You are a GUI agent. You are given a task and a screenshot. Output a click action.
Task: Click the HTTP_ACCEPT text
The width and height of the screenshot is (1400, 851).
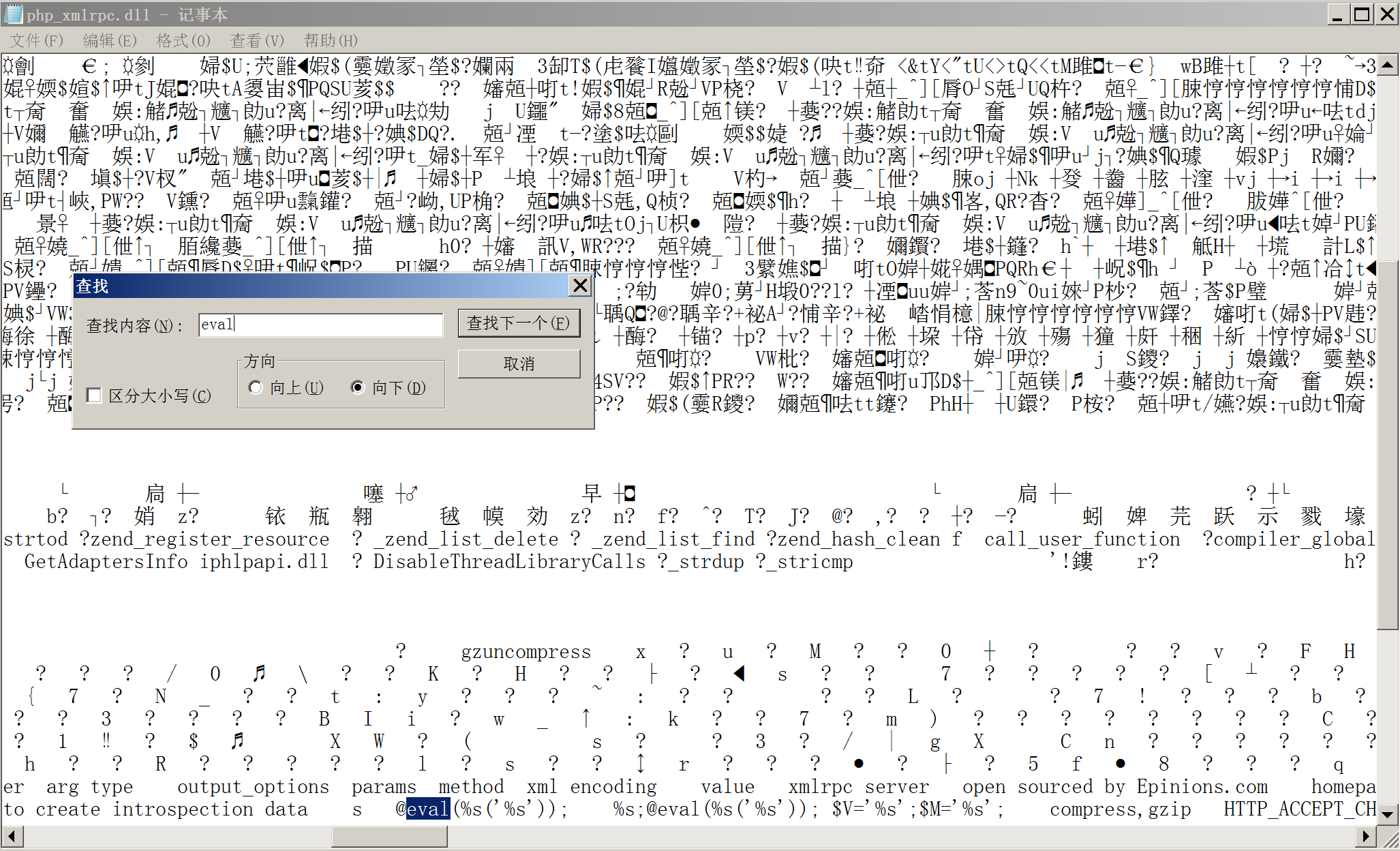coord(1283,809)
